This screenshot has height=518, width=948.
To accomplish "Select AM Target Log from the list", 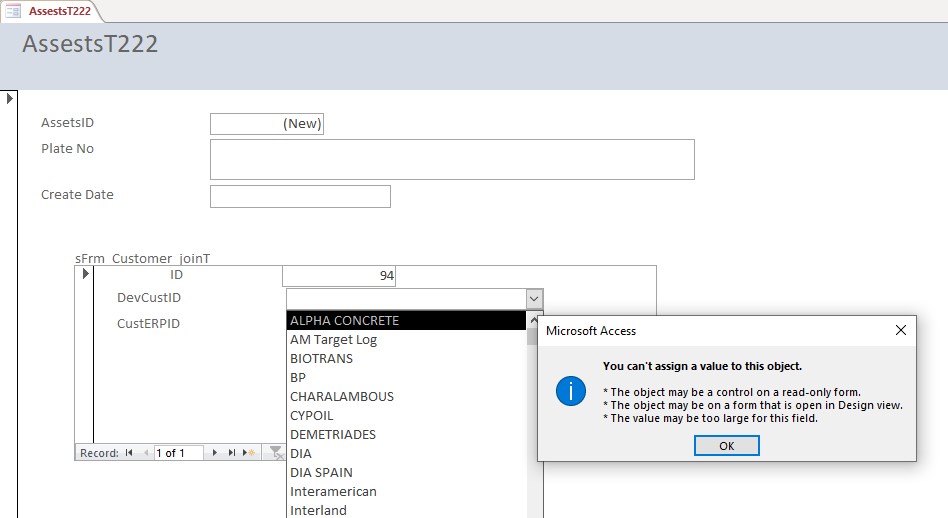I will tap(406, 340).
